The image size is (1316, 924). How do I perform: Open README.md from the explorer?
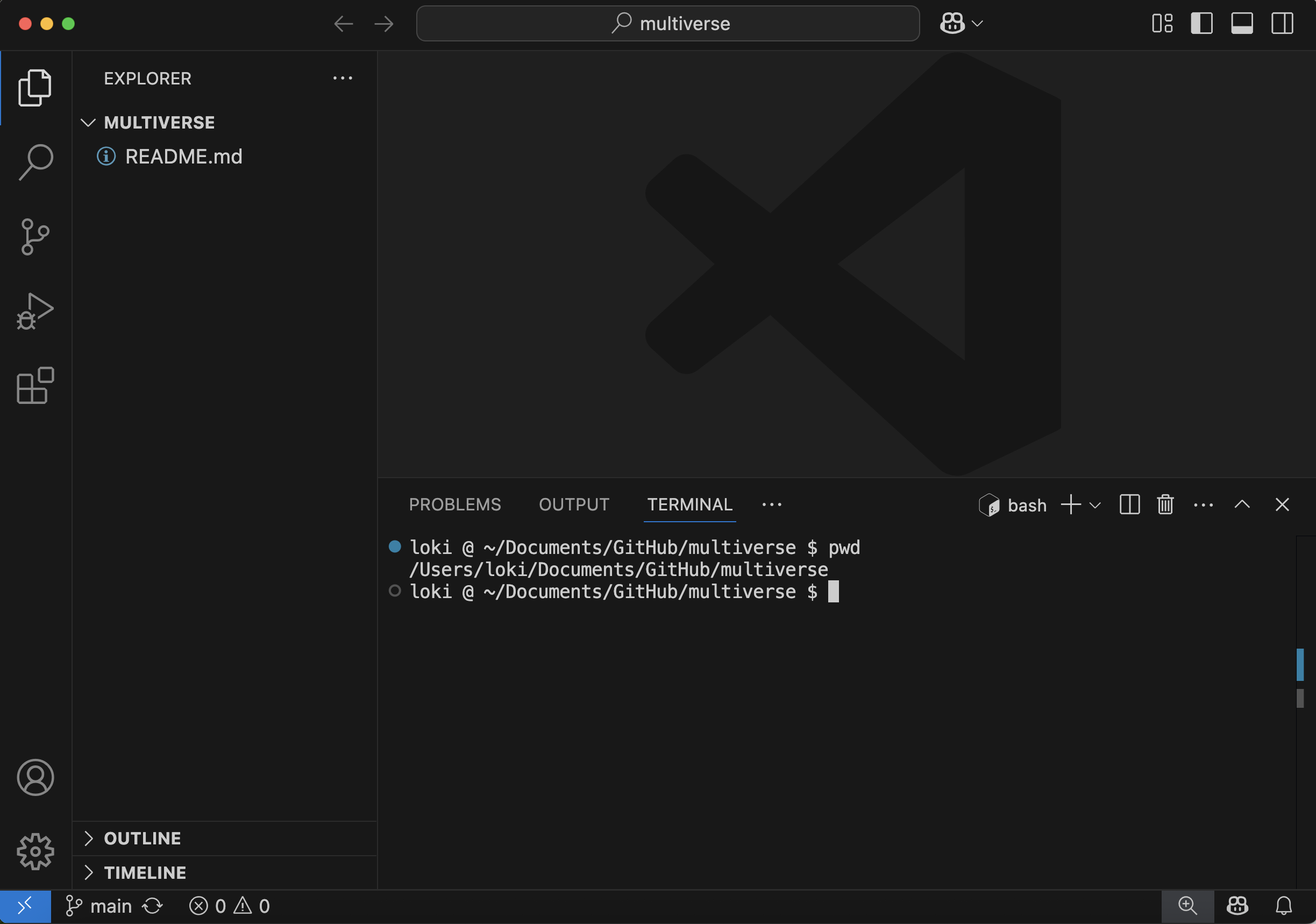tap(183, 157)
